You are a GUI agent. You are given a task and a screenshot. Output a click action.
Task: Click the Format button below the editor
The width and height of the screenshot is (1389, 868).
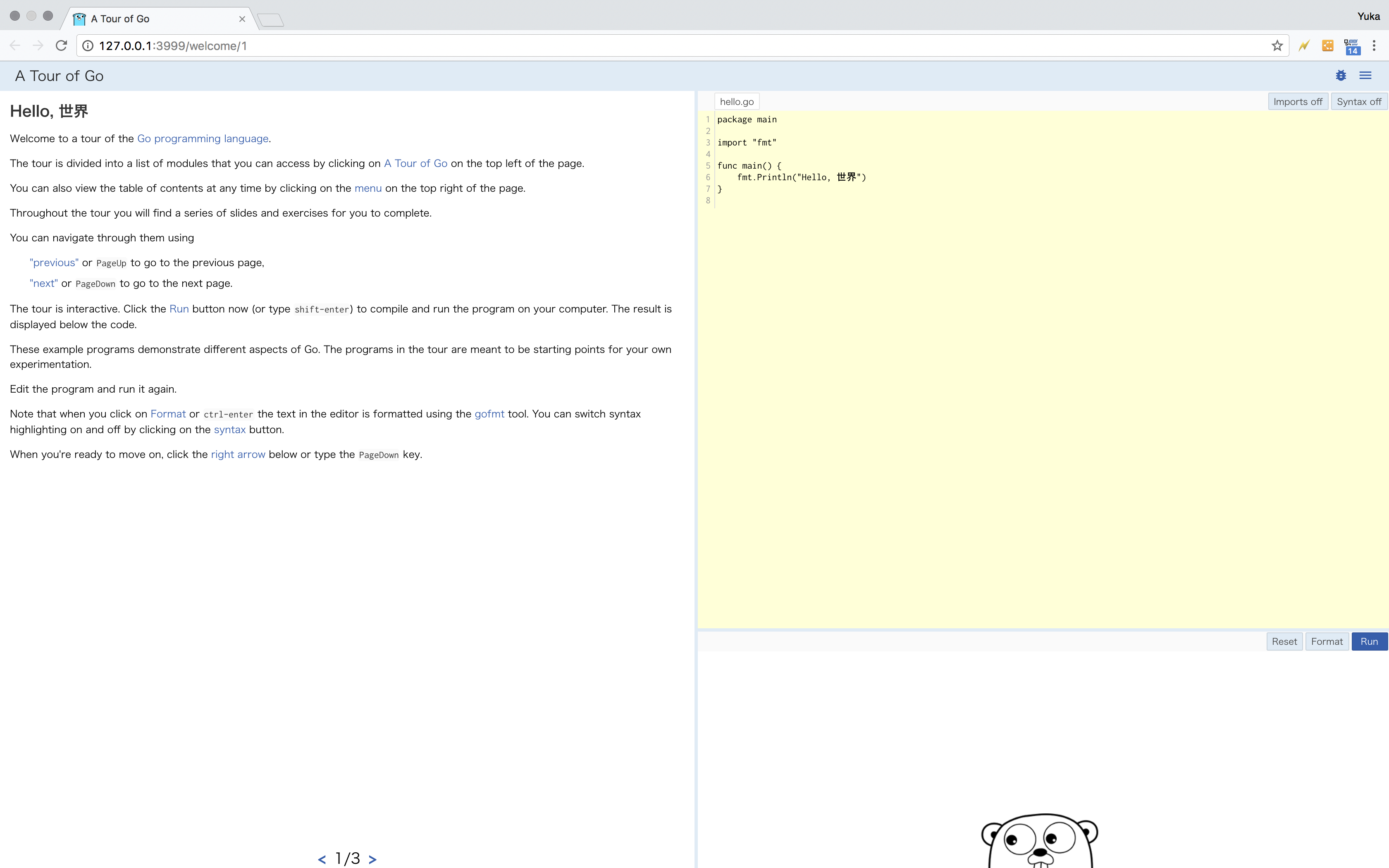click(1327, 641)
